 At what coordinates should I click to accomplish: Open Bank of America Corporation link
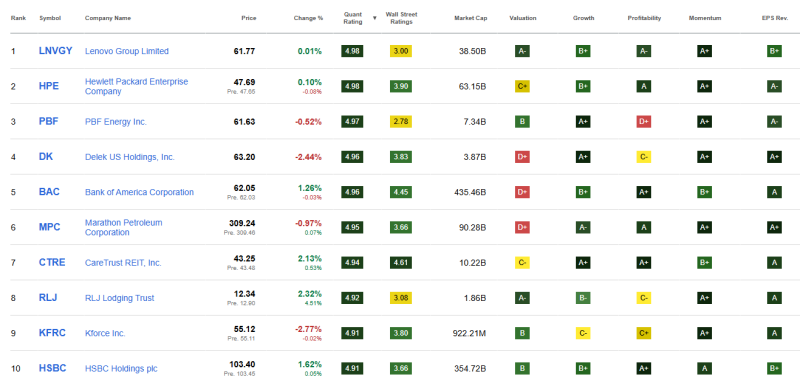(139, 192)
